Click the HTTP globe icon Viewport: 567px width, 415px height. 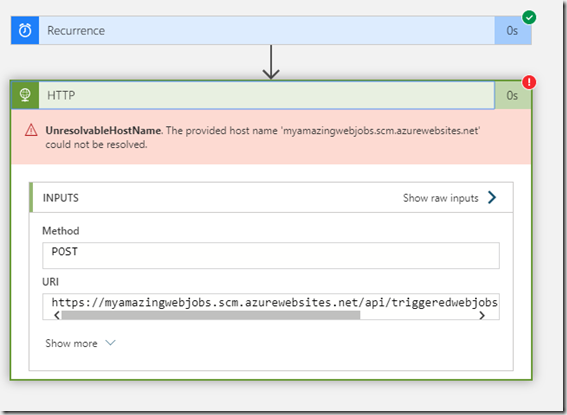[25, 95]
